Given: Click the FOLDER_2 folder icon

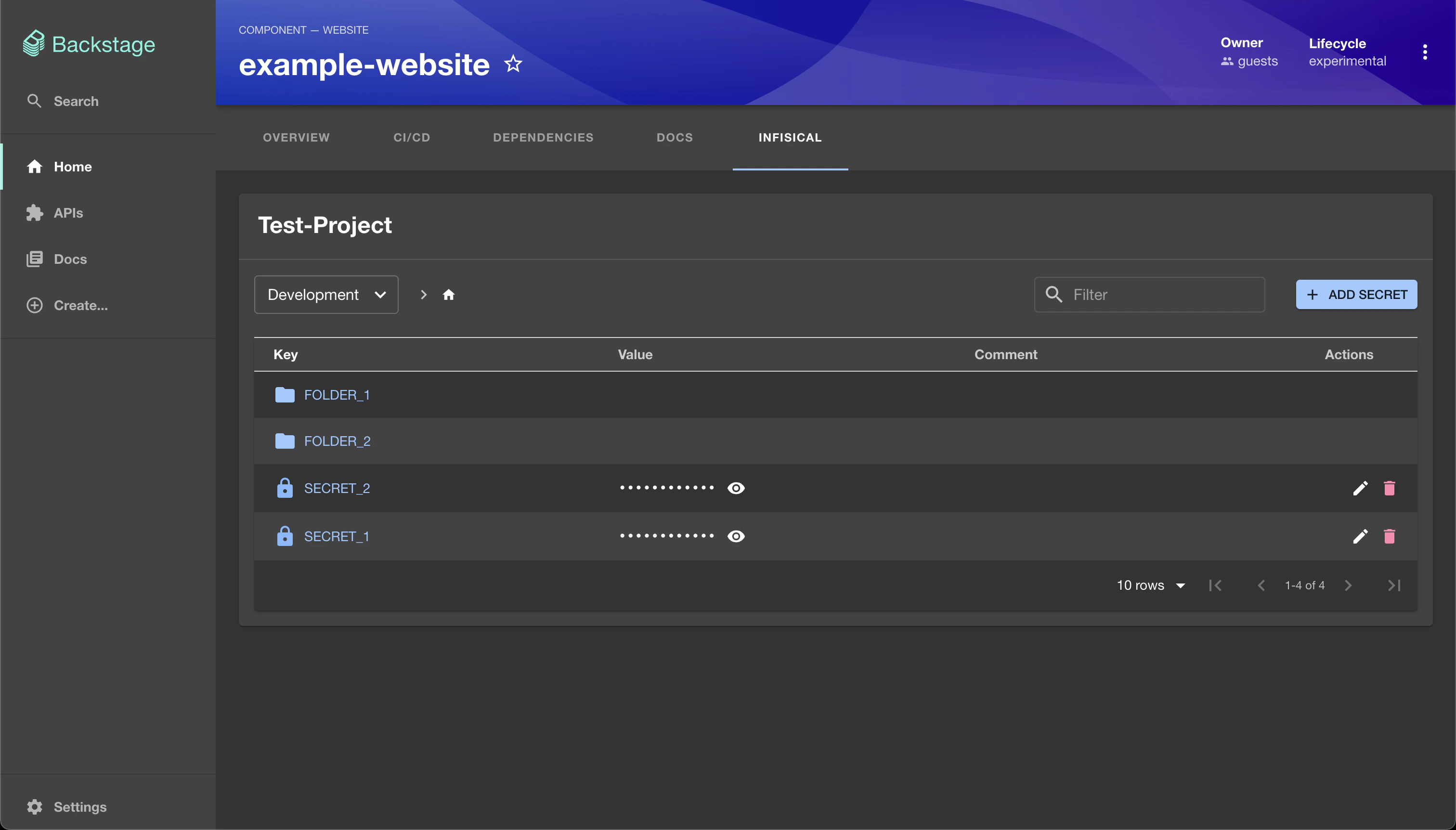Looking at the screenshot, I should pos(285,441).
